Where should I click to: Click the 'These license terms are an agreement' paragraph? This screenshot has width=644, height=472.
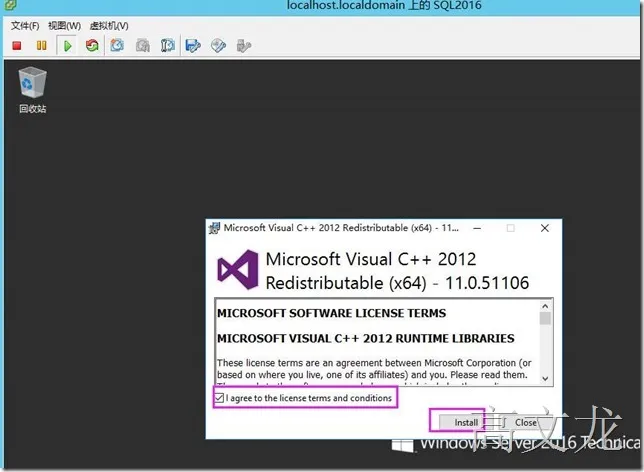[x=374, y=368]
